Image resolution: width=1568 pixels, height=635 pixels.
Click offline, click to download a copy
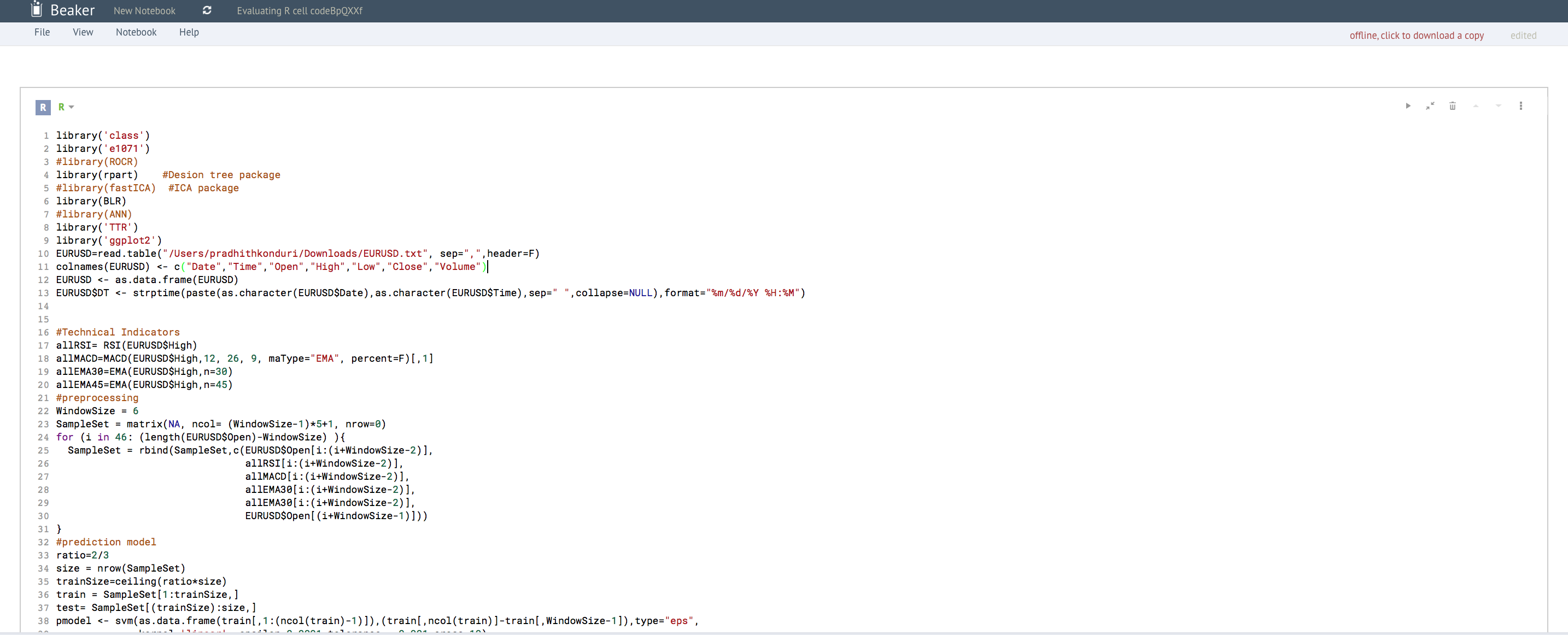click(1416, 36)
